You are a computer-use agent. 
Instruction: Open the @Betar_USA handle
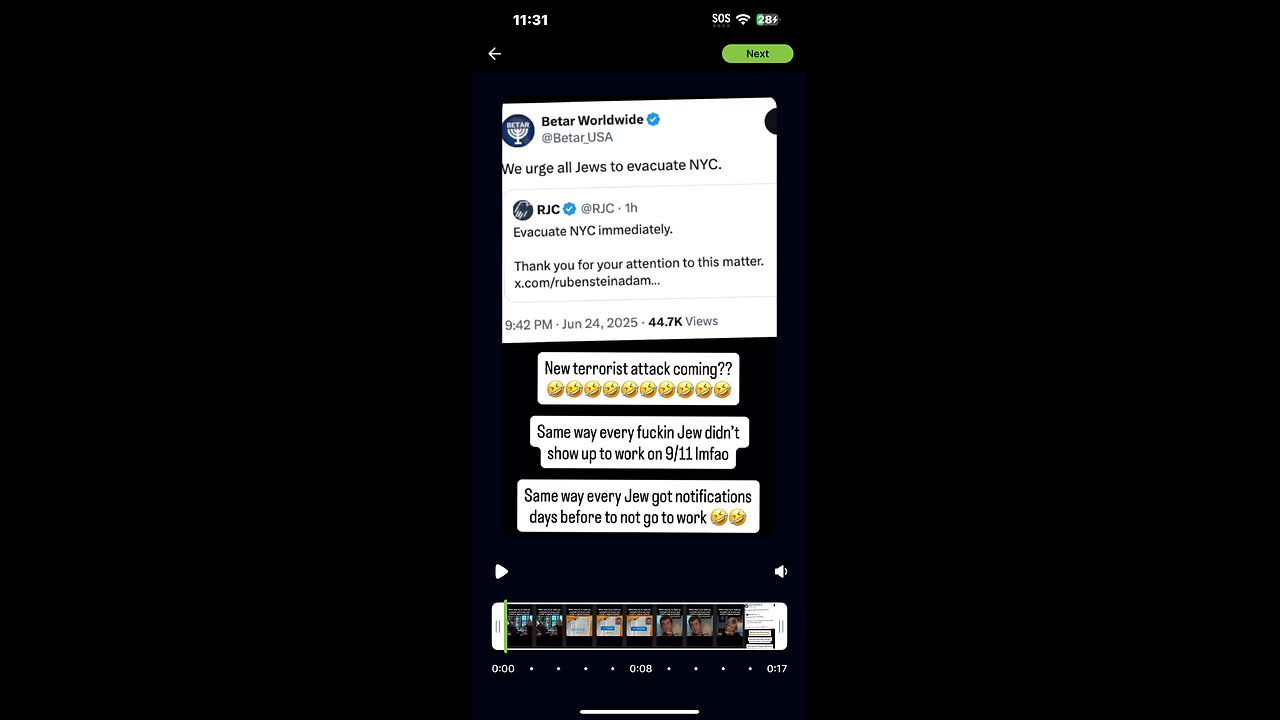coord(577,137)
